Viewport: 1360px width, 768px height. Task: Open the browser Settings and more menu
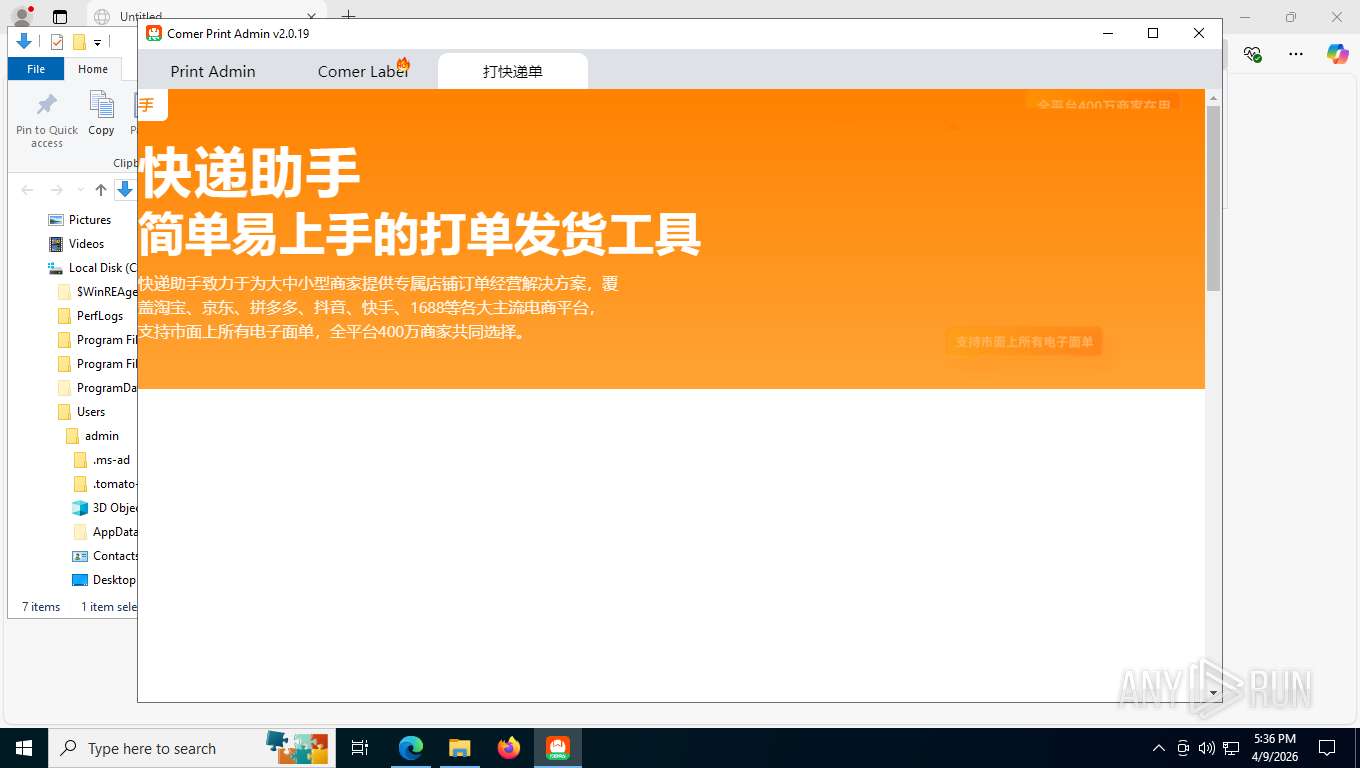1296,54
